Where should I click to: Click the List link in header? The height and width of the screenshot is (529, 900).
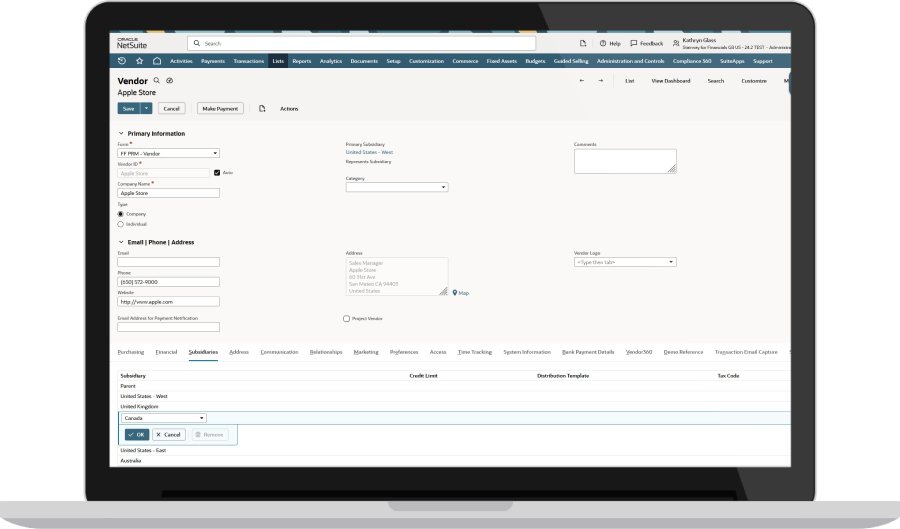click(630, 81)
